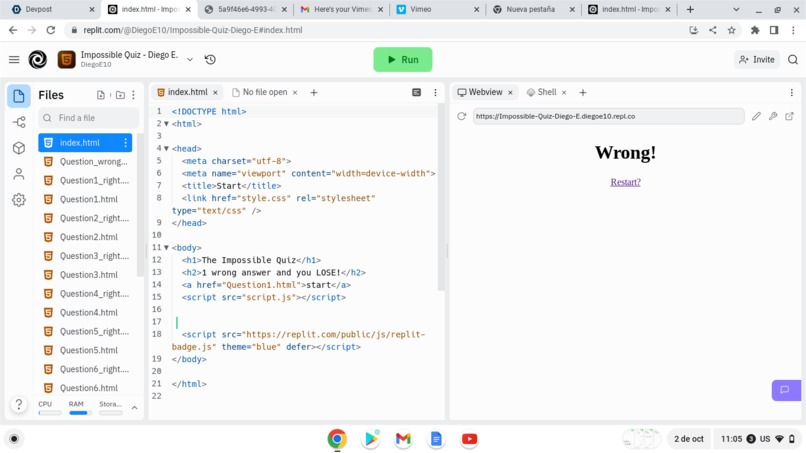Toggle editor pane layout icon
806x453 pixels.
[416, 93]
